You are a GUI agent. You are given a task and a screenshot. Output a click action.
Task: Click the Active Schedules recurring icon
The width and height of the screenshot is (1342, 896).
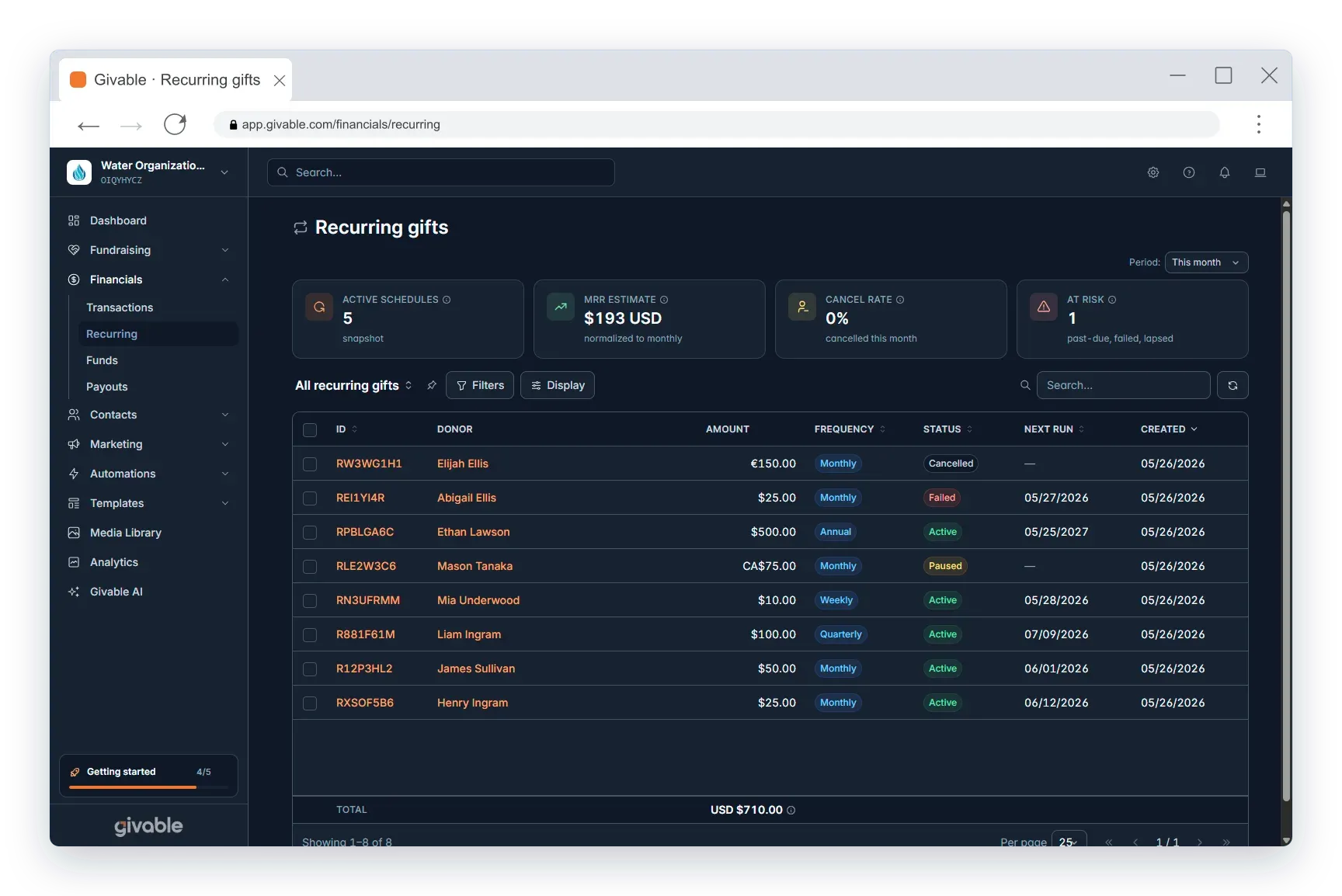point(319,307)
